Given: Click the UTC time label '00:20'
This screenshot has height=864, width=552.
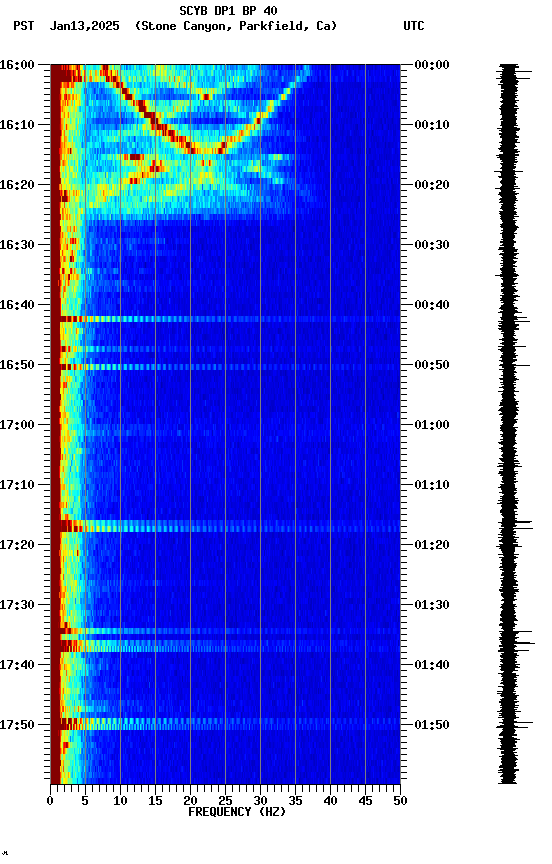Looking at the screenshot, I should [x=432, y=185].
